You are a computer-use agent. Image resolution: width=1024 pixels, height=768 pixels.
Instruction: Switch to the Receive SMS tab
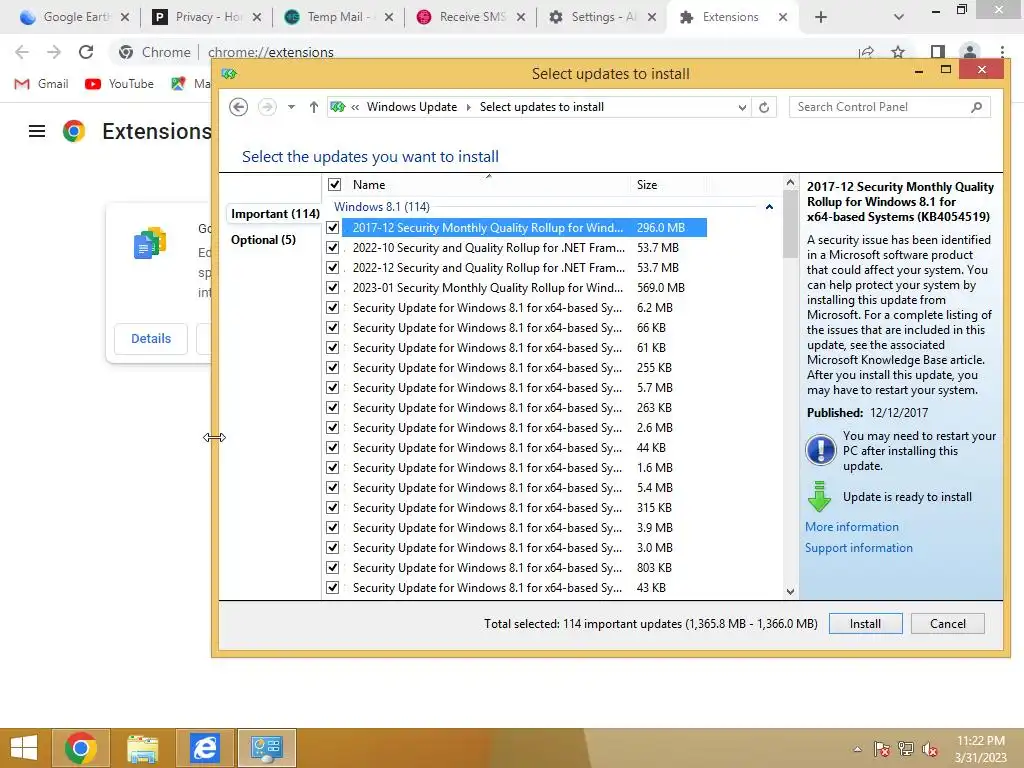tap(470, 17)
